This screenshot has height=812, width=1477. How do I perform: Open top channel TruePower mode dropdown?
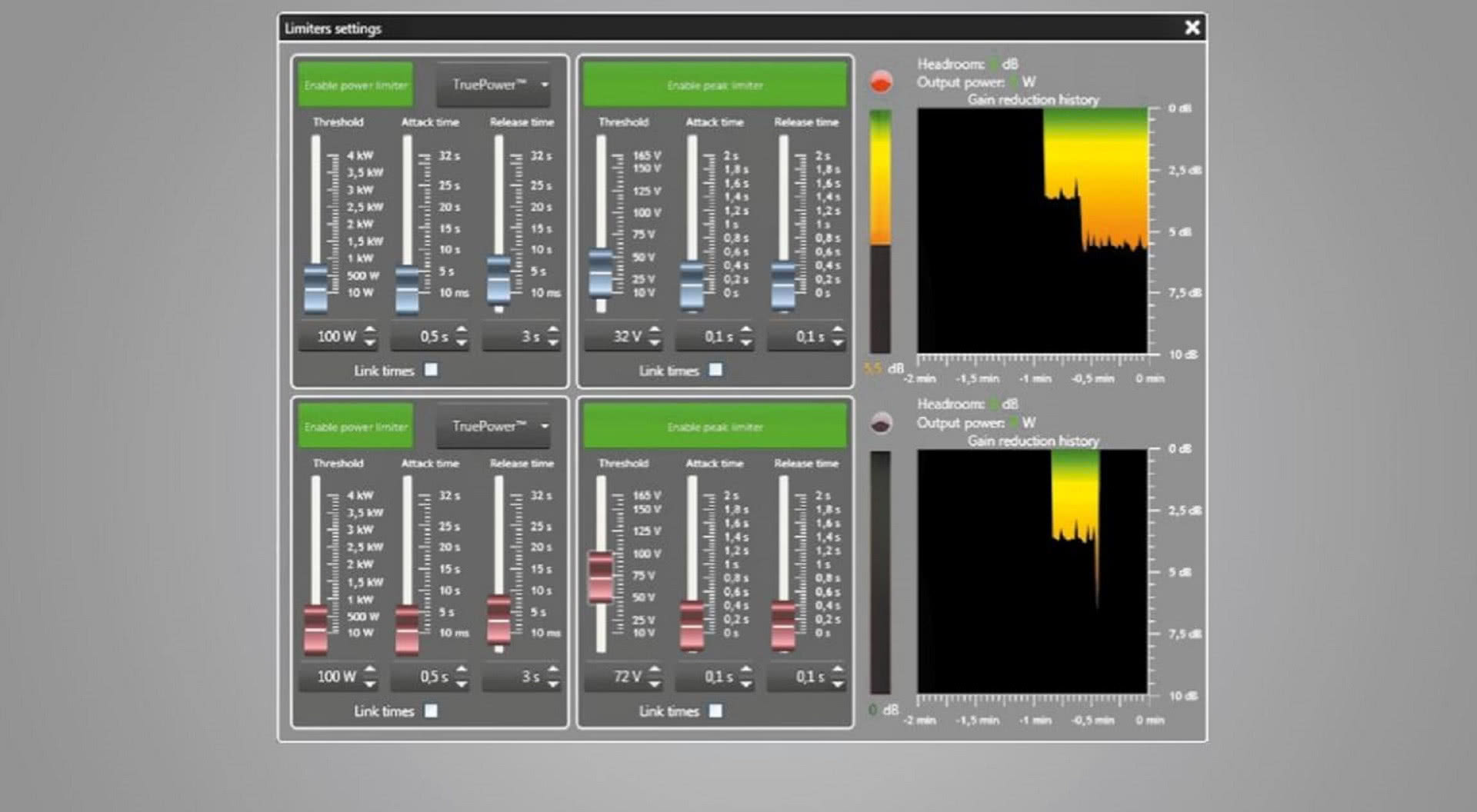point(494,85)
